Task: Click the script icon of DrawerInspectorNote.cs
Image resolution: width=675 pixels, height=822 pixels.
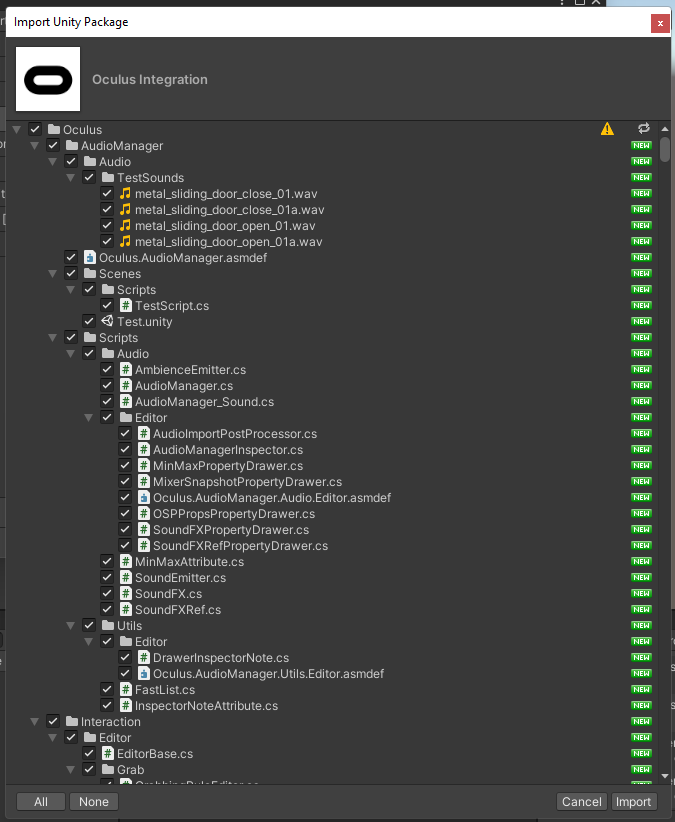Action: pyautogui.click(x=144, y=657)
